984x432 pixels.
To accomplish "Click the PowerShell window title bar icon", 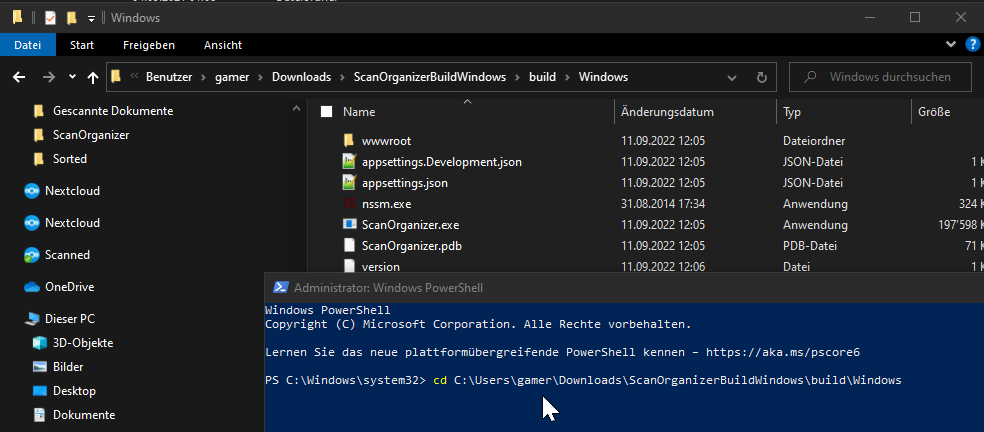I will 282,288.
